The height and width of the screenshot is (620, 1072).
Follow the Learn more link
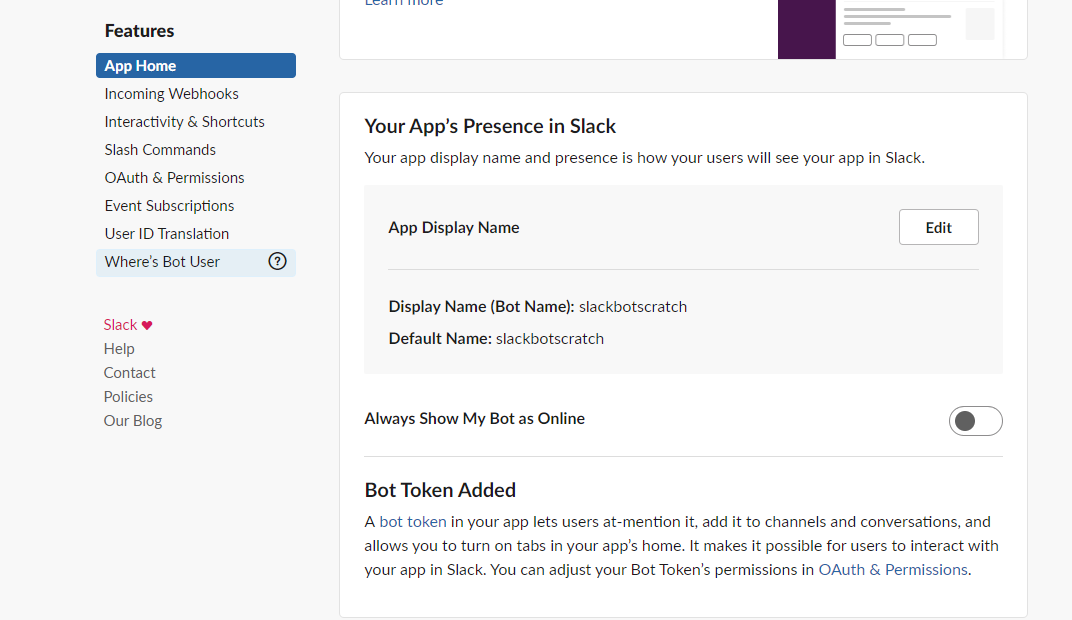(x=403, y=4)
